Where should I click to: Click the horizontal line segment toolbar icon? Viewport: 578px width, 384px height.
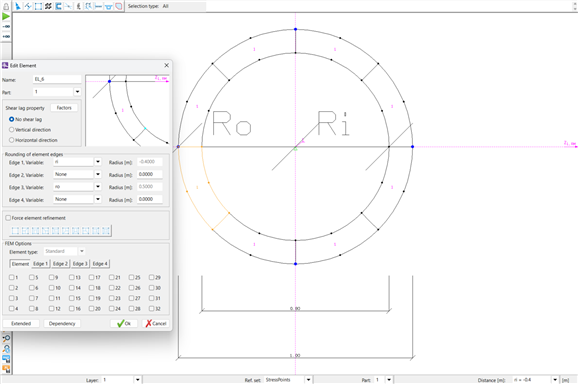98,6
